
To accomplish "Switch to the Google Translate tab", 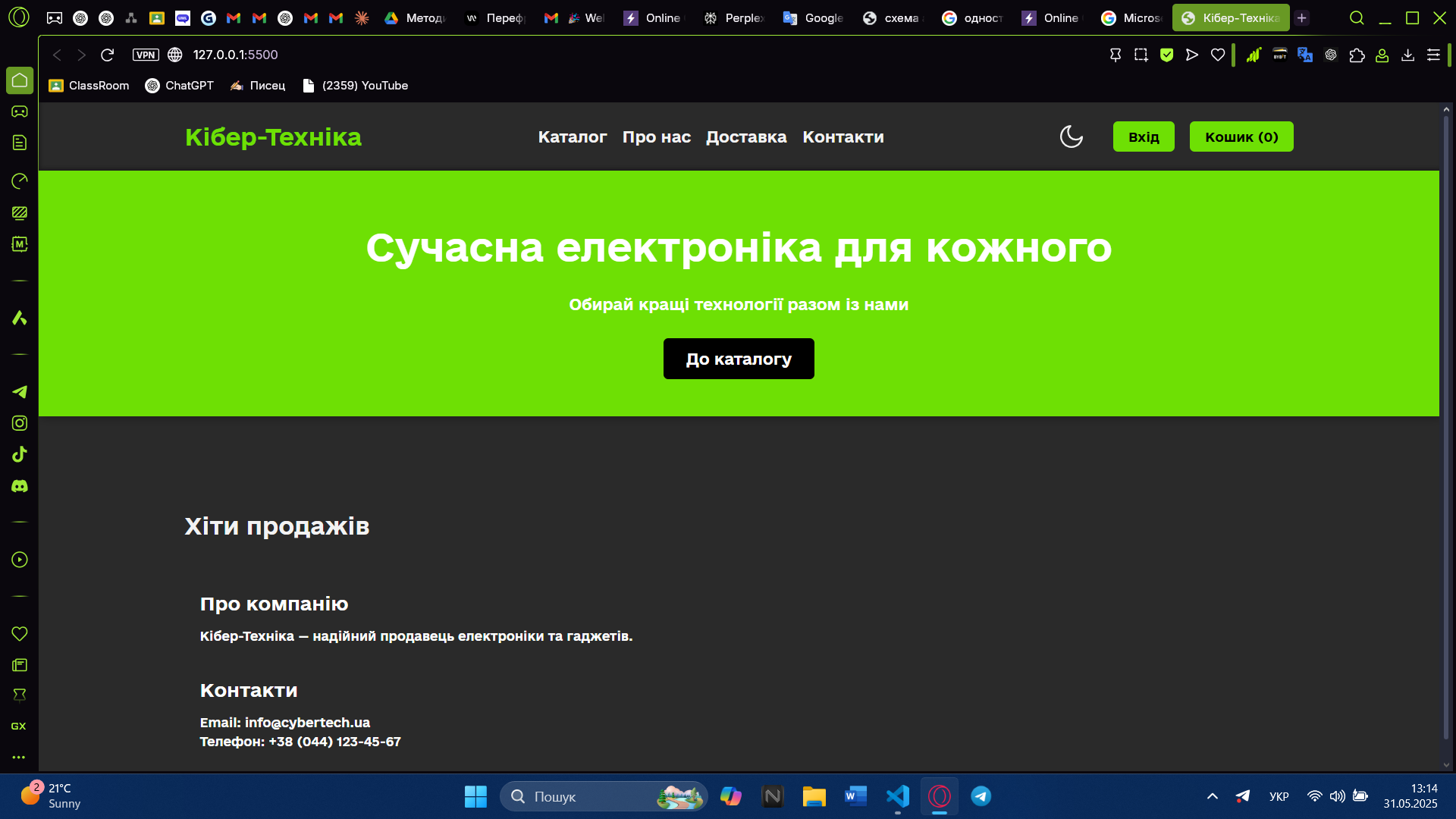I will coord(814,17).
